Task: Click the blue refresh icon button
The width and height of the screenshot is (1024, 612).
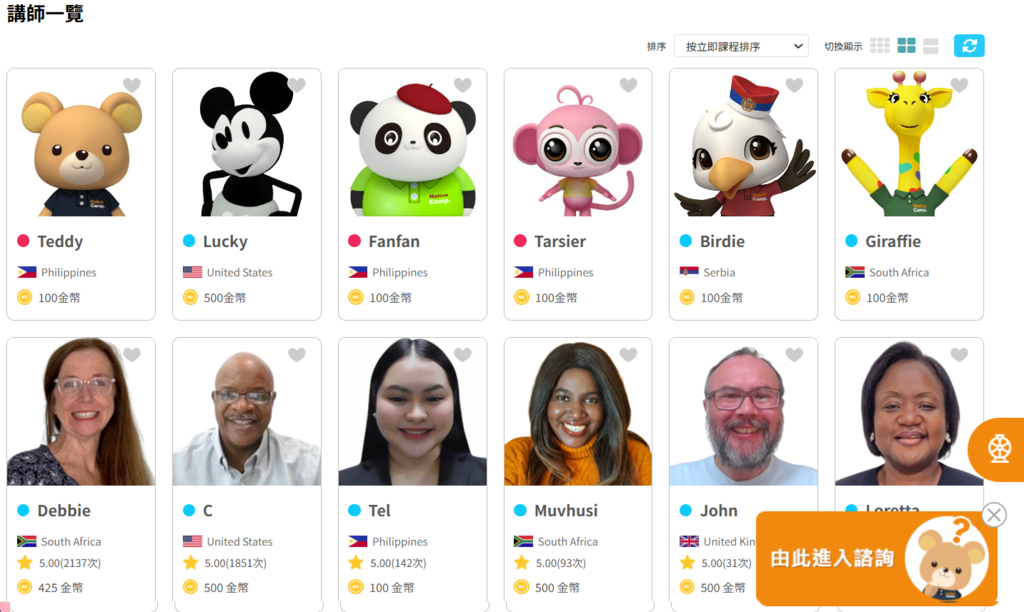Action: (x=969, y=46)
